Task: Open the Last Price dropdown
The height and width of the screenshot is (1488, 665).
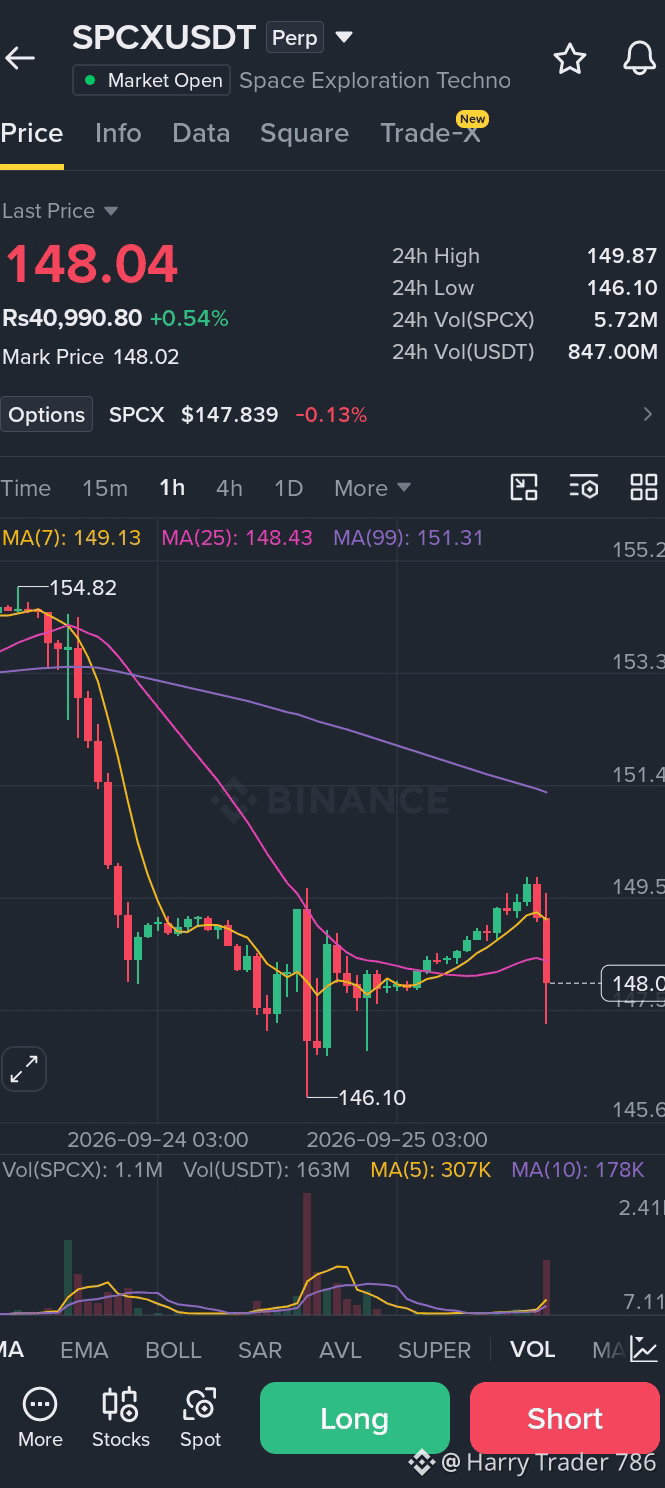Action: [x=60, y=211]
